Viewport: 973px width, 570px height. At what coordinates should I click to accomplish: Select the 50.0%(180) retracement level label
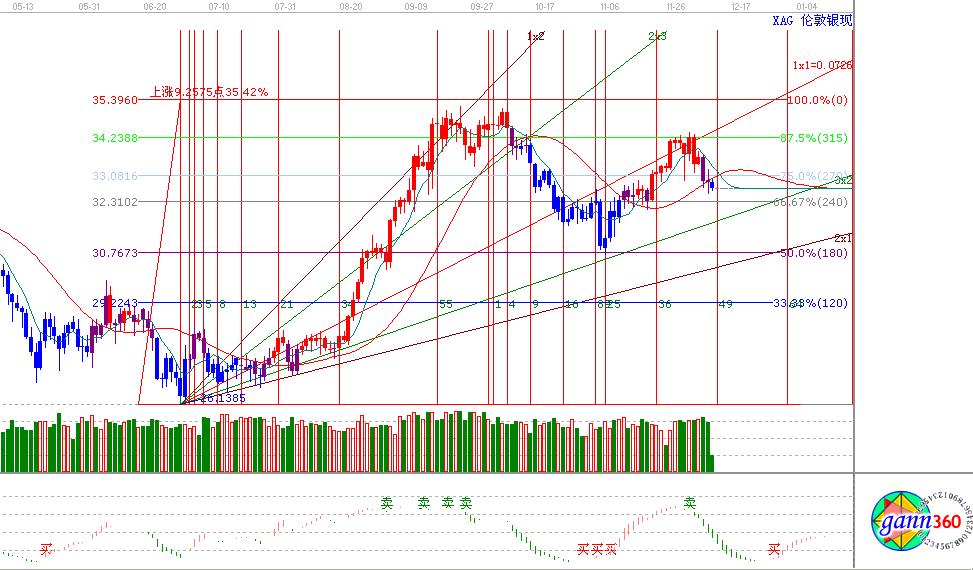coord(813,253)
